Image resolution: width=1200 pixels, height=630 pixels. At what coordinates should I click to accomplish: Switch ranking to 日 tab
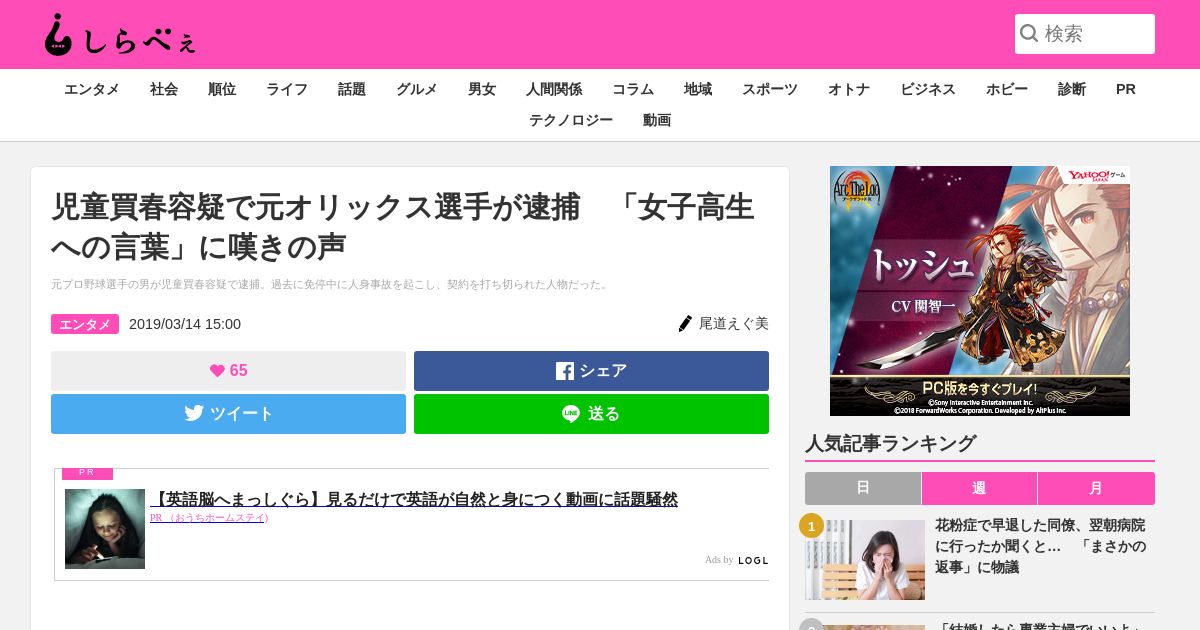[x=863, y=488]
